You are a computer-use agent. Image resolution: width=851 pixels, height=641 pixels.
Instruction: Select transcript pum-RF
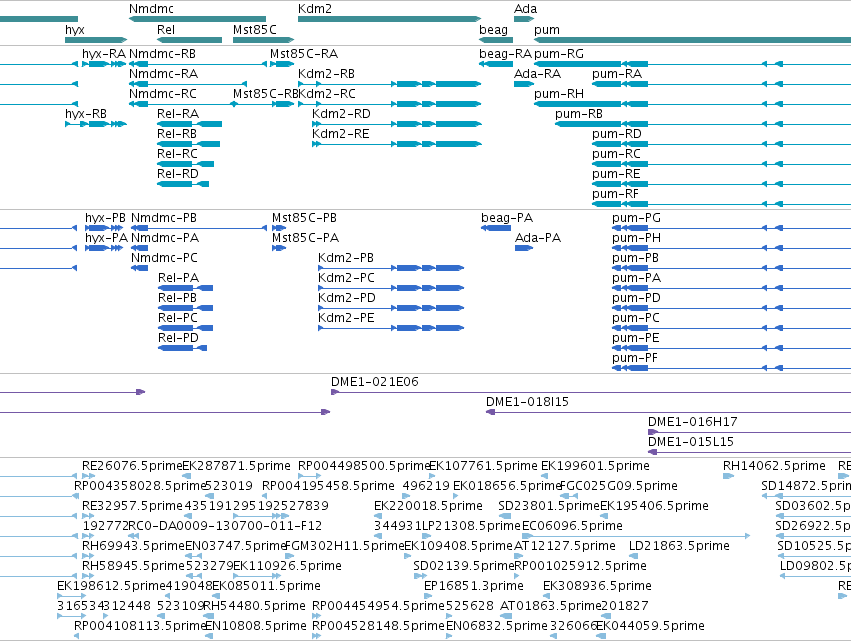click(x=615, y=194)
